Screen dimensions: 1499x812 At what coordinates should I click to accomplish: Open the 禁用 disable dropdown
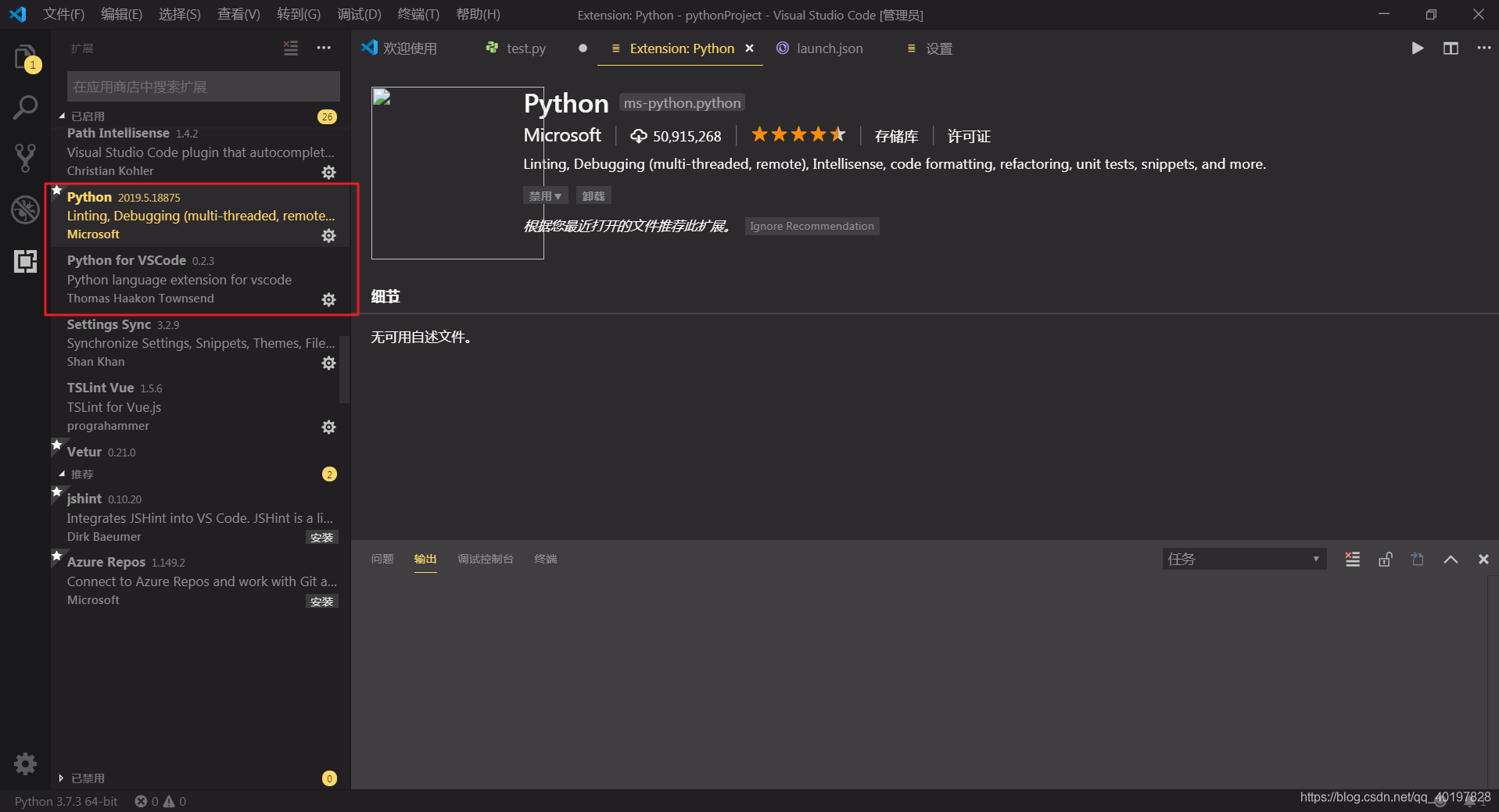click(545, 195)
